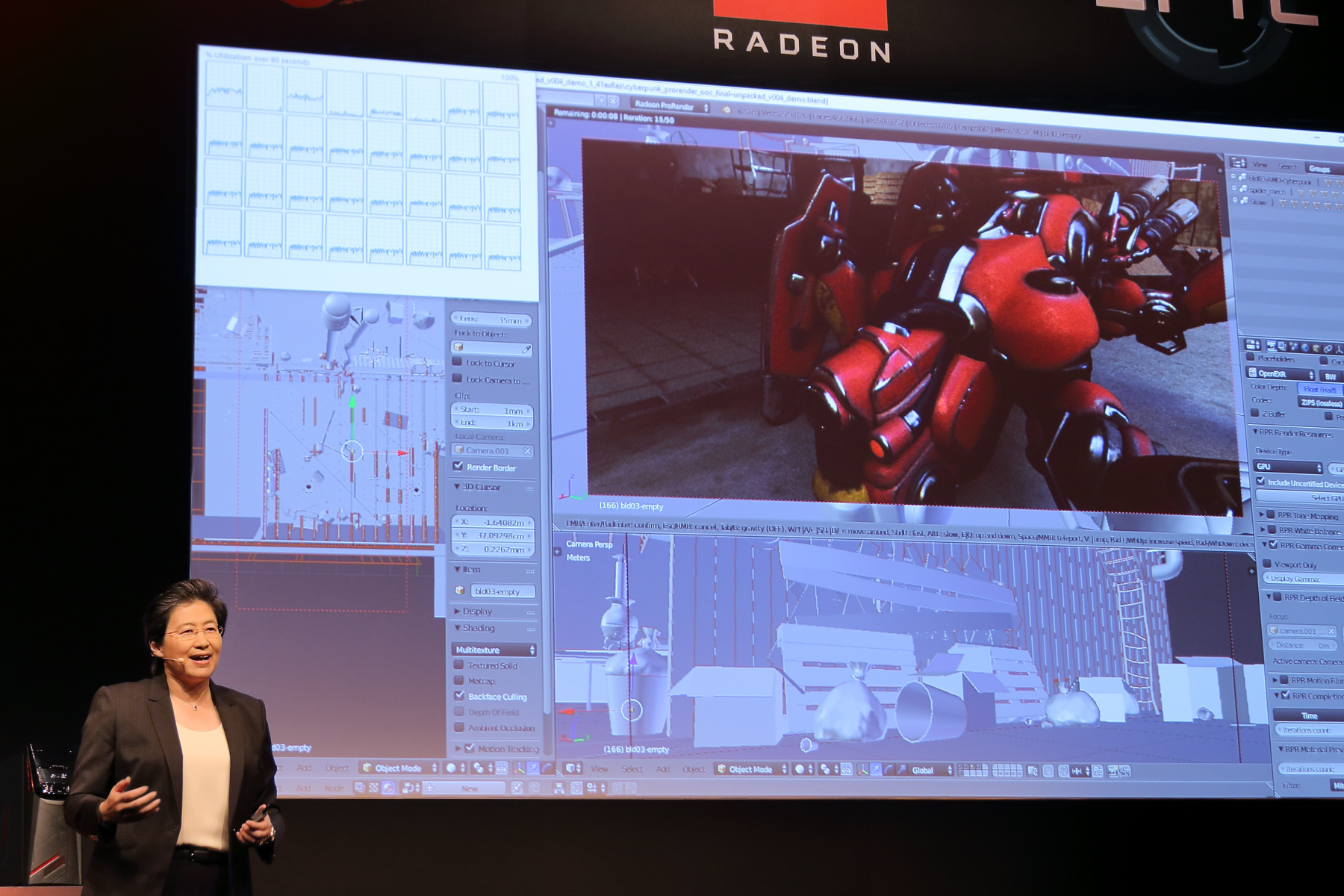
Task: Uncheck the Render Border checkbox
Action: pyautogui.click(x=458, y=467)
